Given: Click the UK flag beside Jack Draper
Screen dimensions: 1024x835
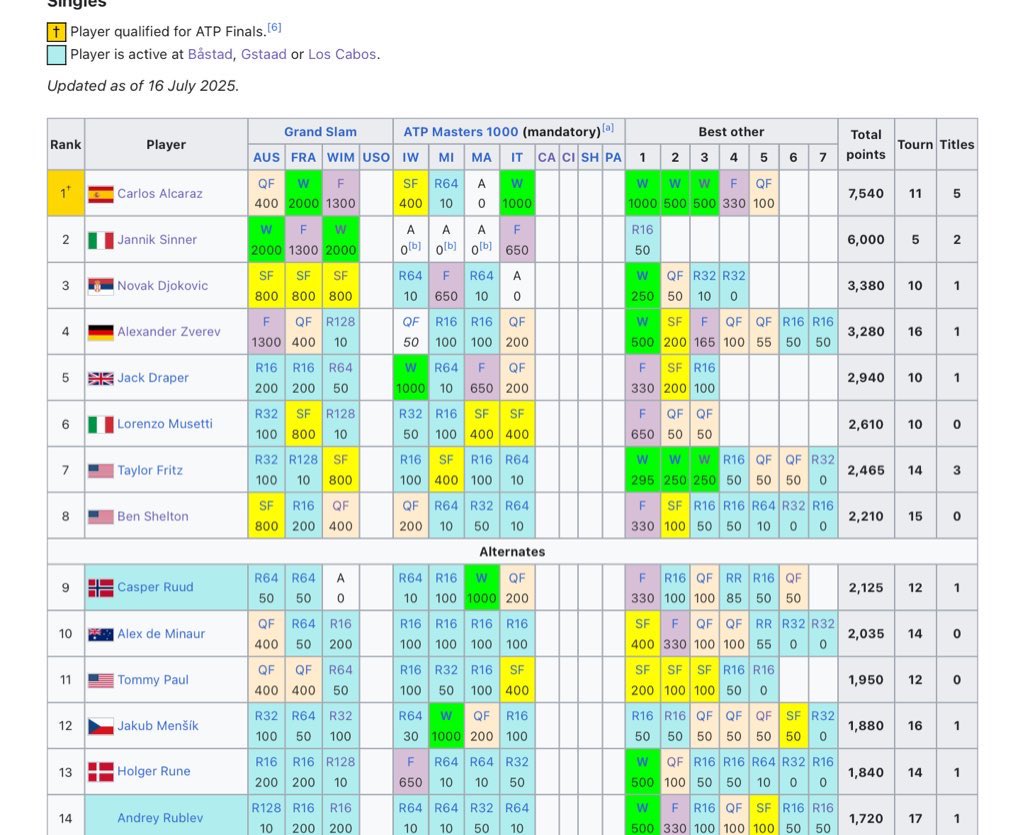Looking at the screenshot, I should (101, 378).
